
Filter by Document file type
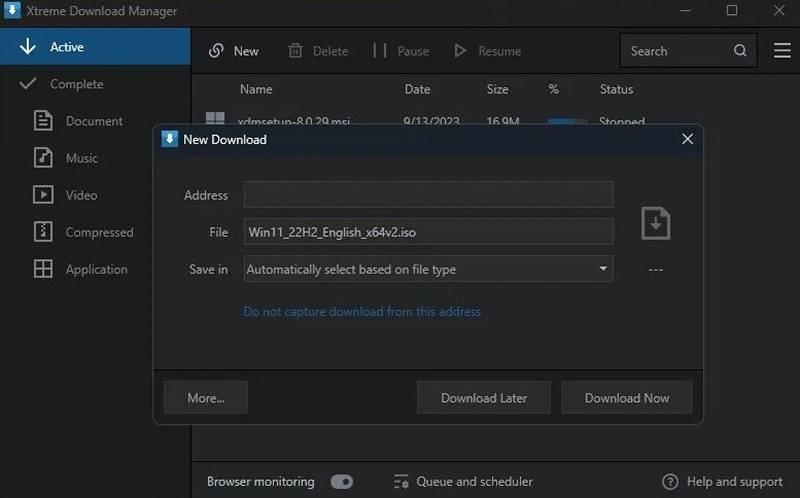point(94,121)
